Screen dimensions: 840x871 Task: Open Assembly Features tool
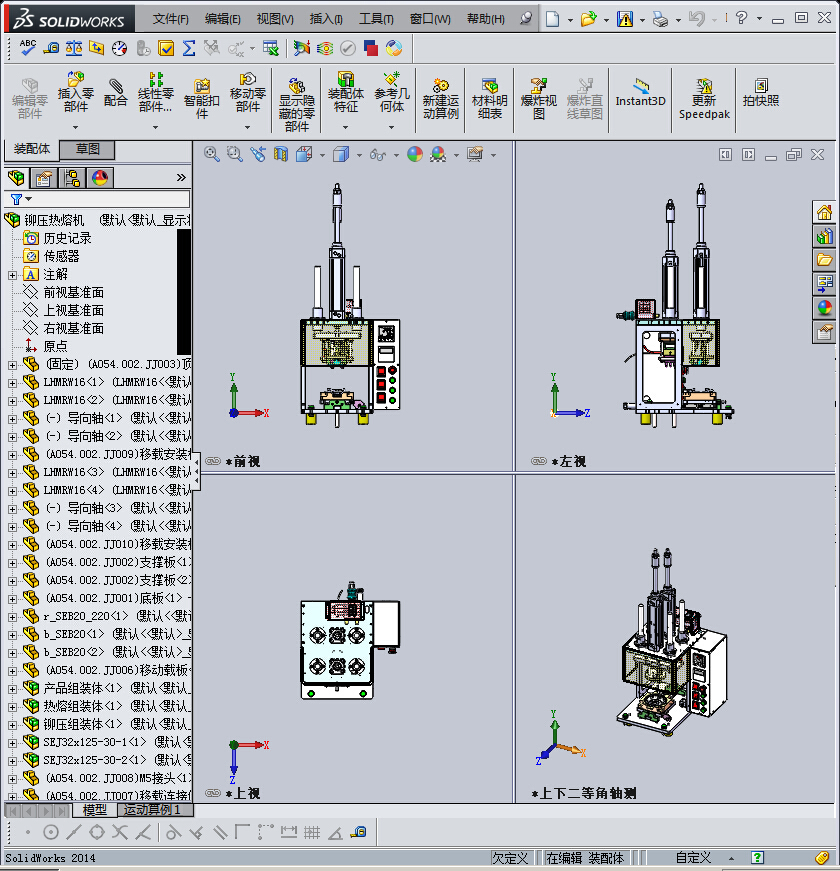(346, 92)
